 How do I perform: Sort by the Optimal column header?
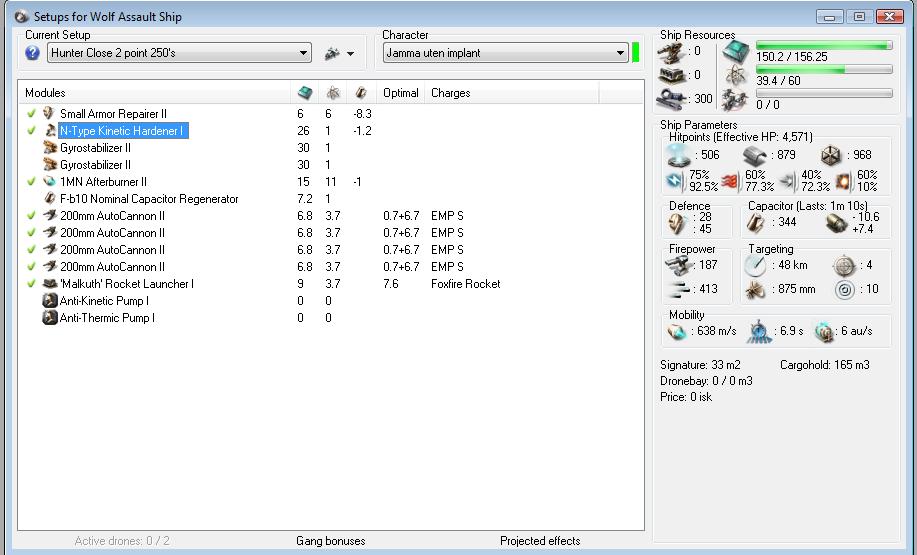pyautogui.click(x=401, y=92)
